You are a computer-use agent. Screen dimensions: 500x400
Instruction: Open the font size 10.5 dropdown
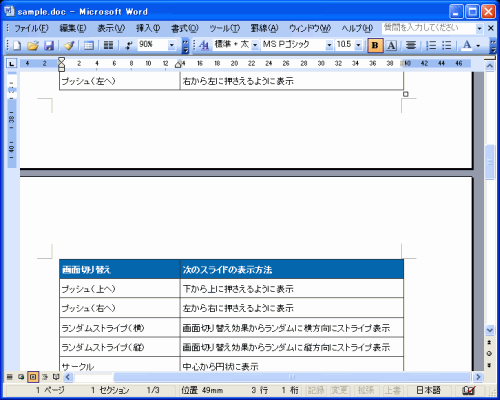pyautogui.click(x=358, y=45)
